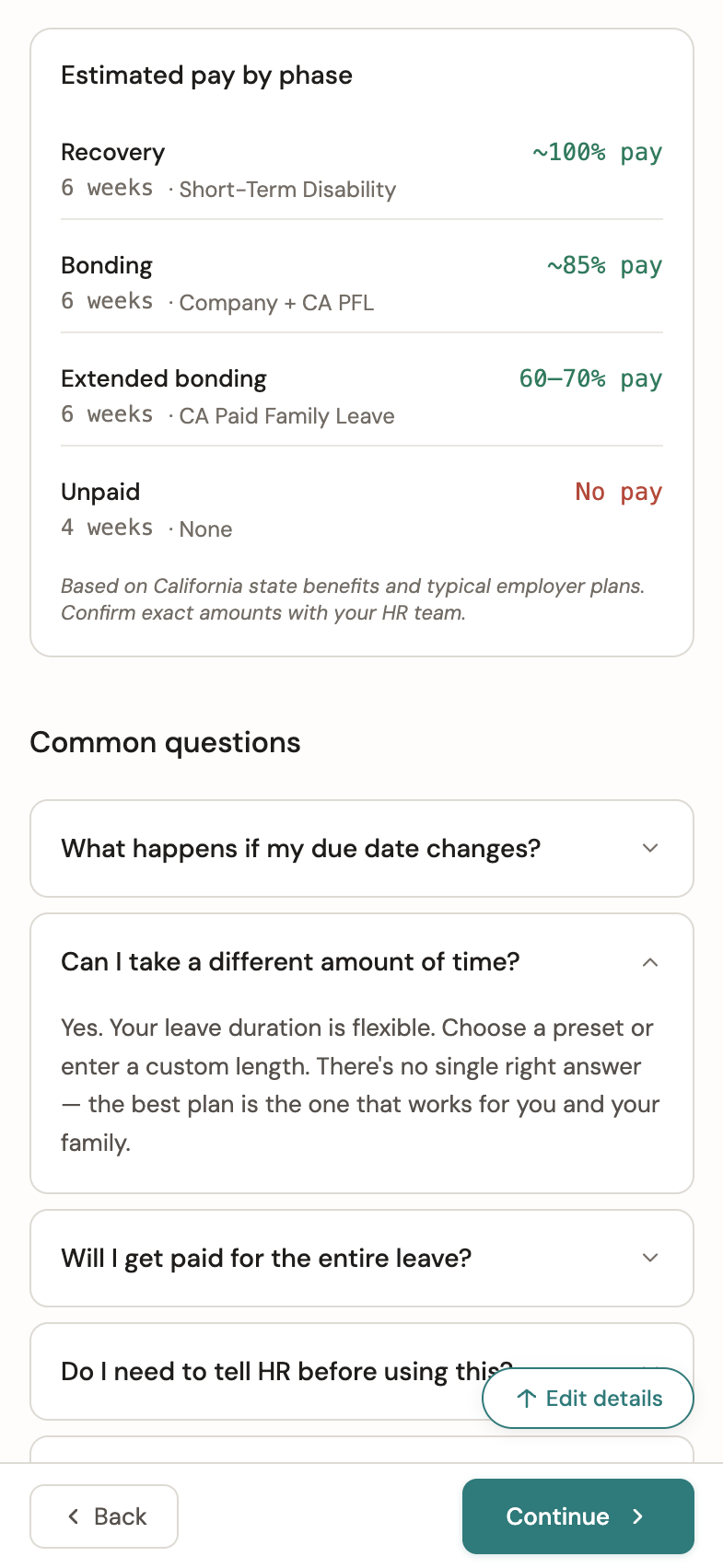Click the "~100% pay" value for Recovery
Viewport: 723px width, 1568px height.
(597, 152)
